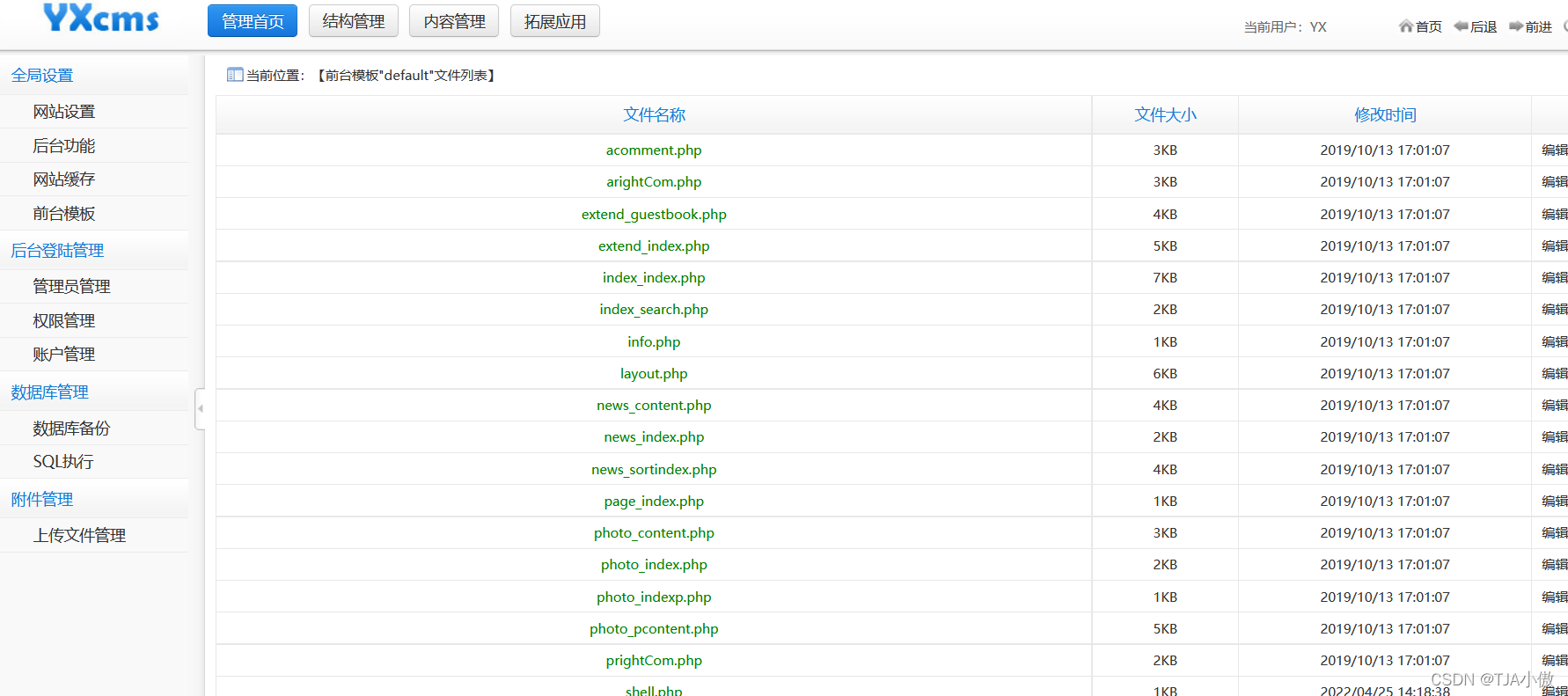Select 后台登陆管理 section header
The width and height of the screenshot is (1568, 696).
57,251
